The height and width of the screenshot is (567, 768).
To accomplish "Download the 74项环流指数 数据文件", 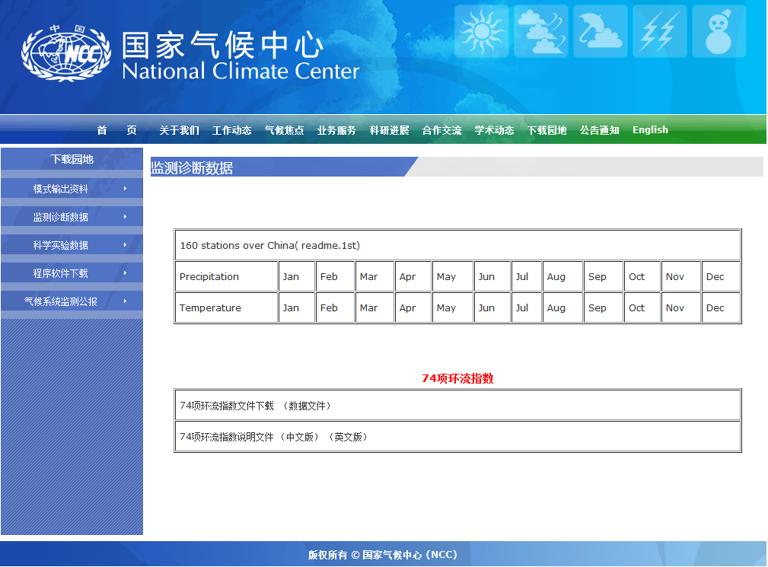I will (x=307, y=406).
